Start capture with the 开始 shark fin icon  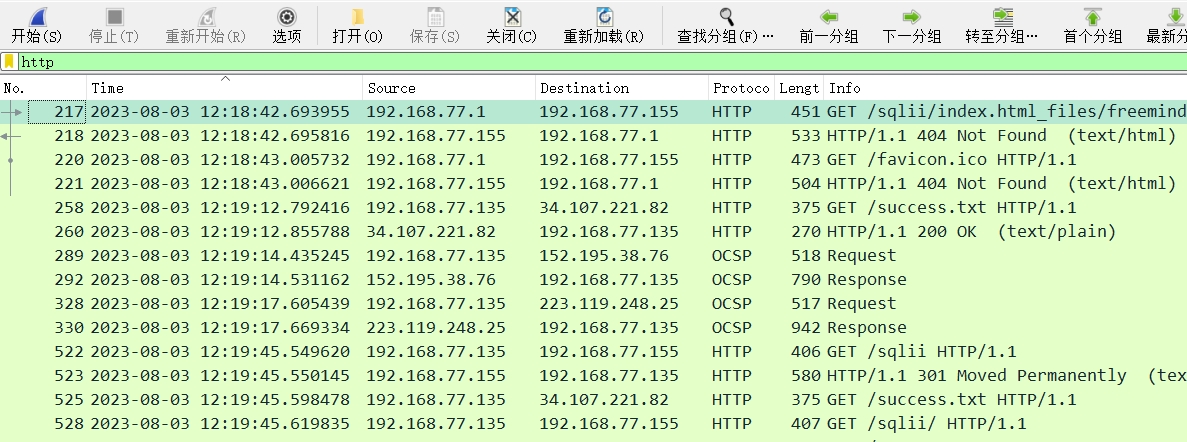pyautogui.click(x=36, y=17)
